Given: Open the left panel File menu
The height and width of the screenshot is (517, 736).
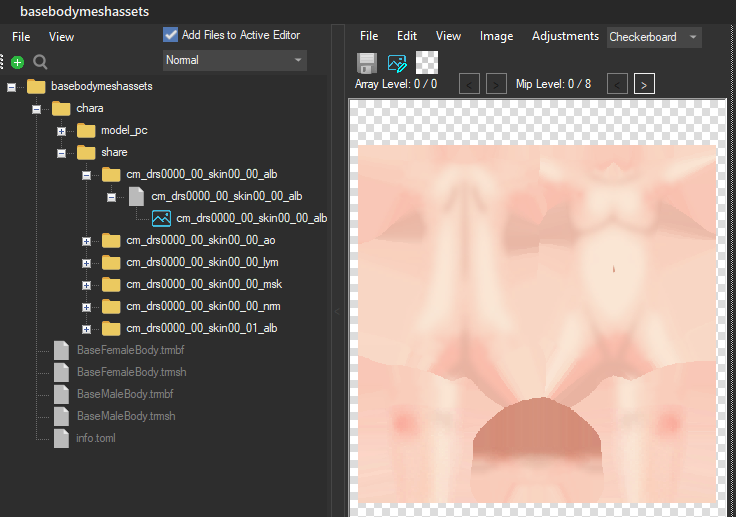Looking at the screenshot, I should coord(21,37).
